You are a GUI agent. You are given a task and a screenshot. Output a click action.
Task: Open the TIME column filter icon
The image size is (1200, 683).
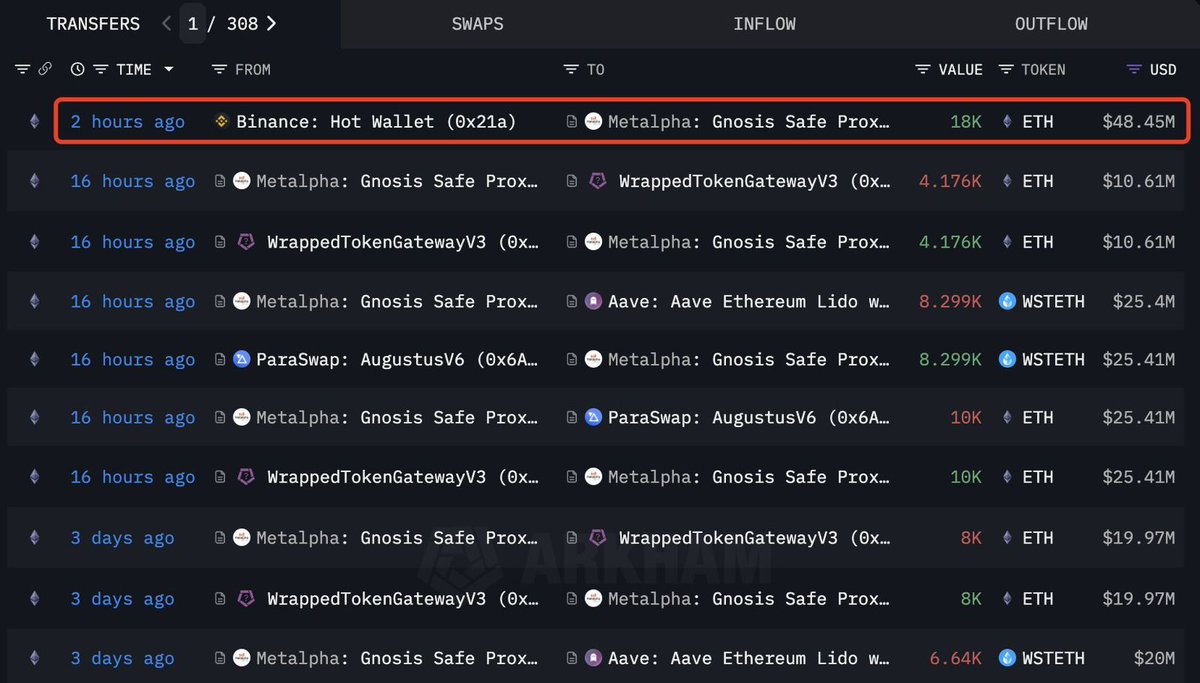tap(100, 69)
